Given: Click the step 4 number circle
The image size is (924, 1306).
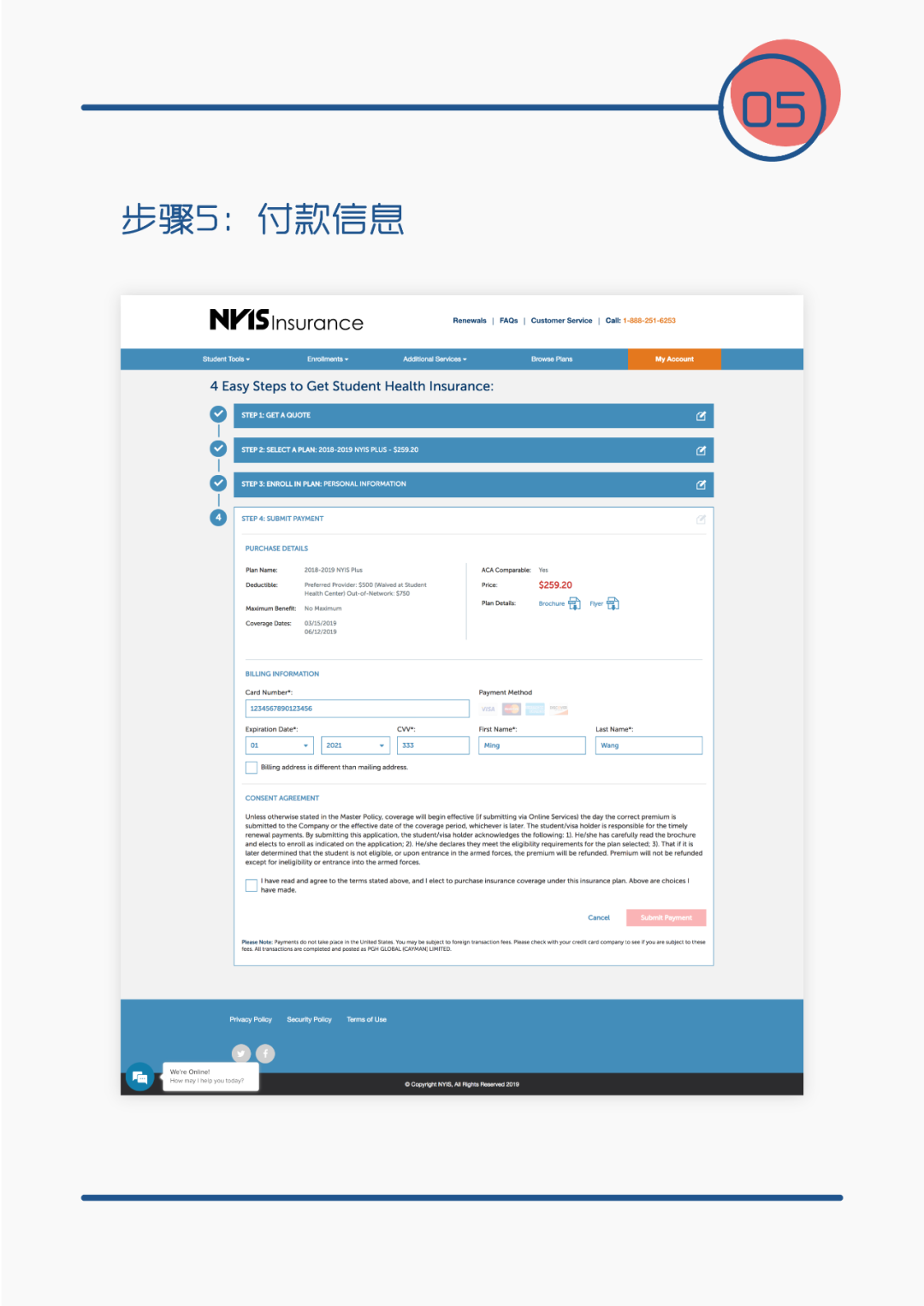Looking at the screenshot, I should (x=218, y=517).
